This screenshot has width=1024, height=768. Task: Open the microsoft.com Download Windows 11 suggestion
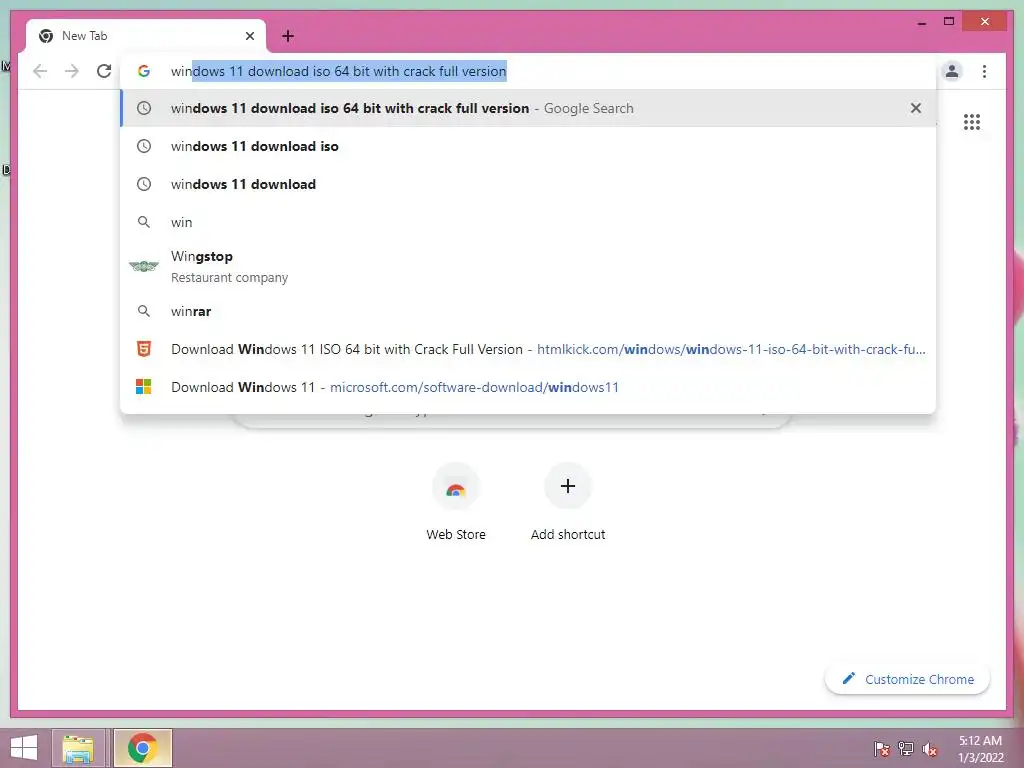click(528, 387)
